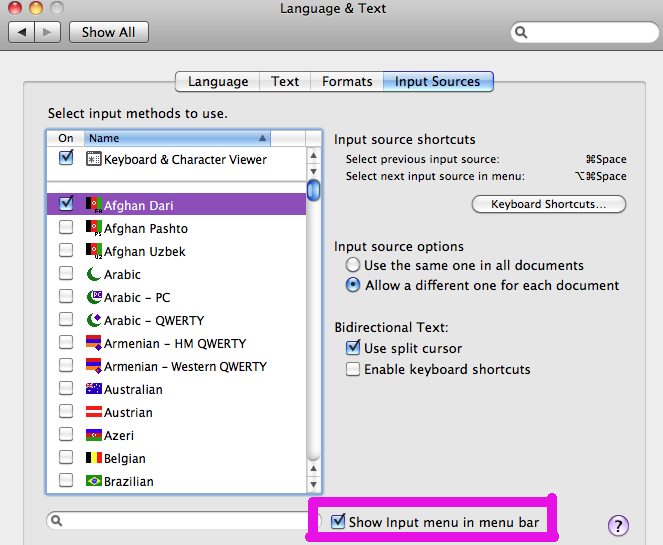Switch to the Text tab
Screen dimensions: 663x545
click(x=285, y=81)
